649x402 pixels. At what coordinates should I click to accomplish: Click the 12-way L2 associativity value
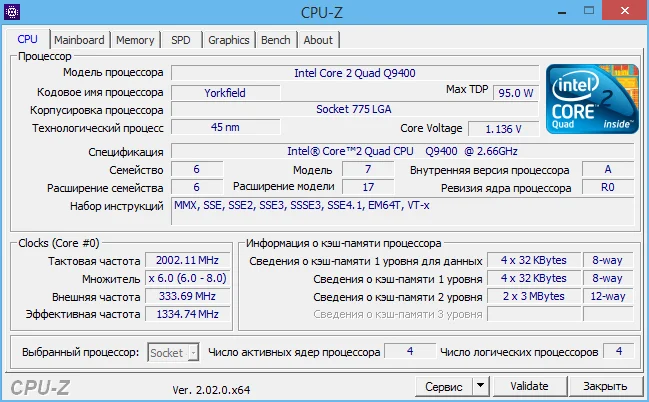(608, 296)
